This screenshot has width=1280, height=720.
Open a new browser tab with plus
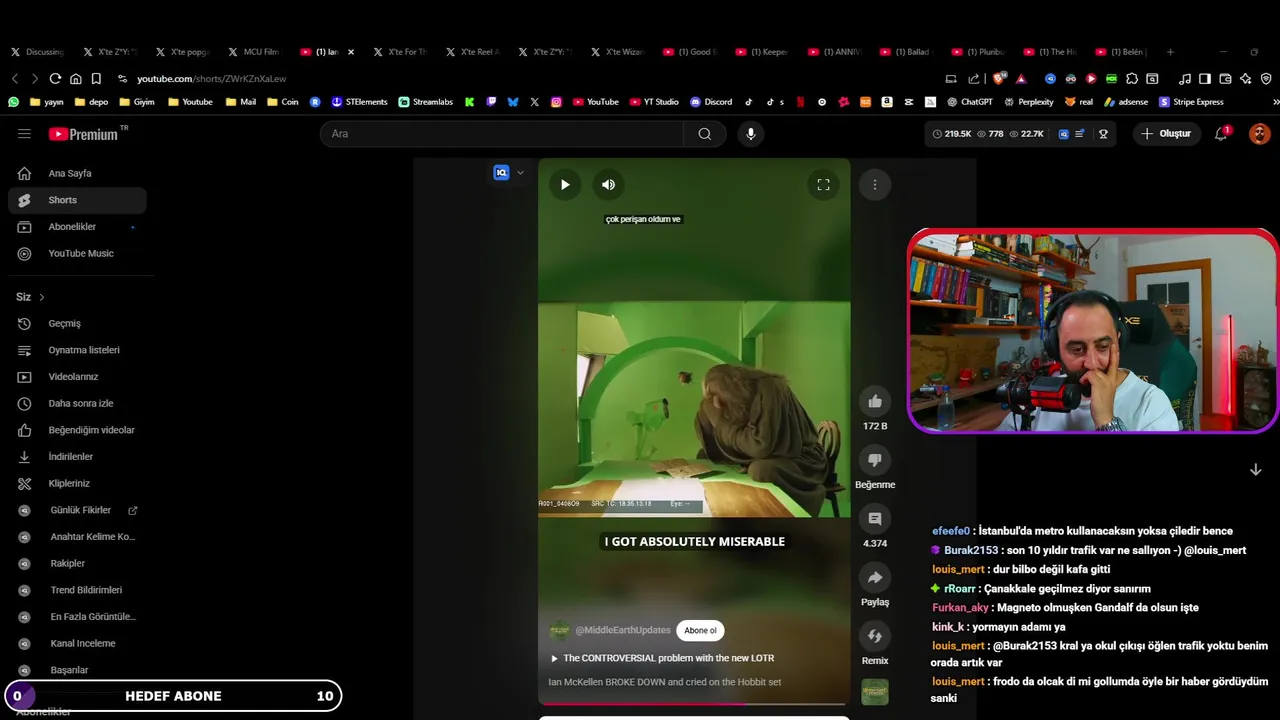pyautogui.click(x=1170, y=52)
